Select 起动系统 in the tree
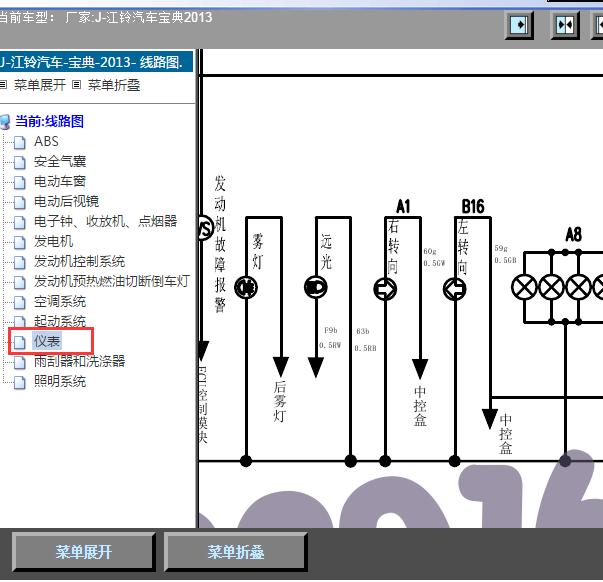The width and height of the screenshot is (603, 582). pyautogui.click(x=60, y=321)
